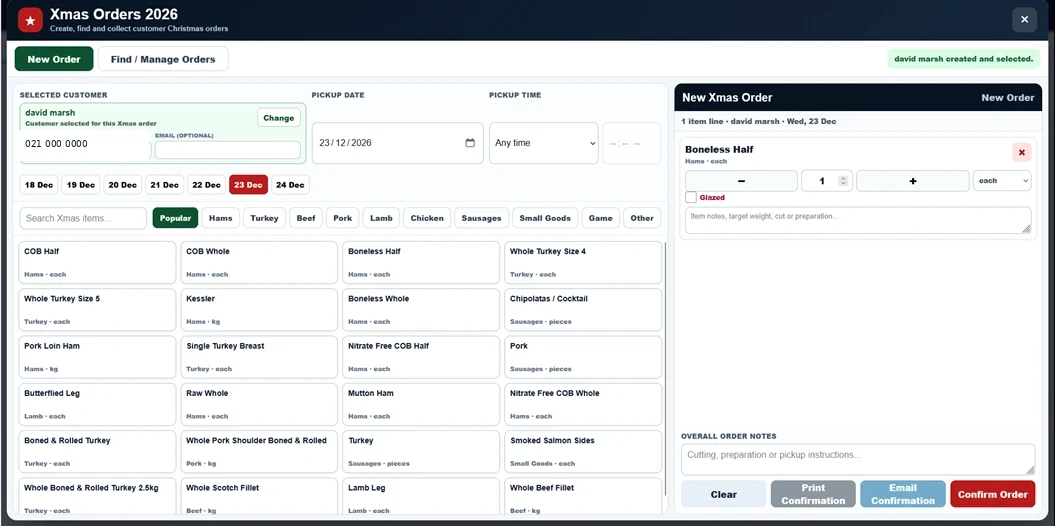The height and width of the screenshot is (526, 1055).
Task: Click the custom pickup time field
Action: coord(631,143)
